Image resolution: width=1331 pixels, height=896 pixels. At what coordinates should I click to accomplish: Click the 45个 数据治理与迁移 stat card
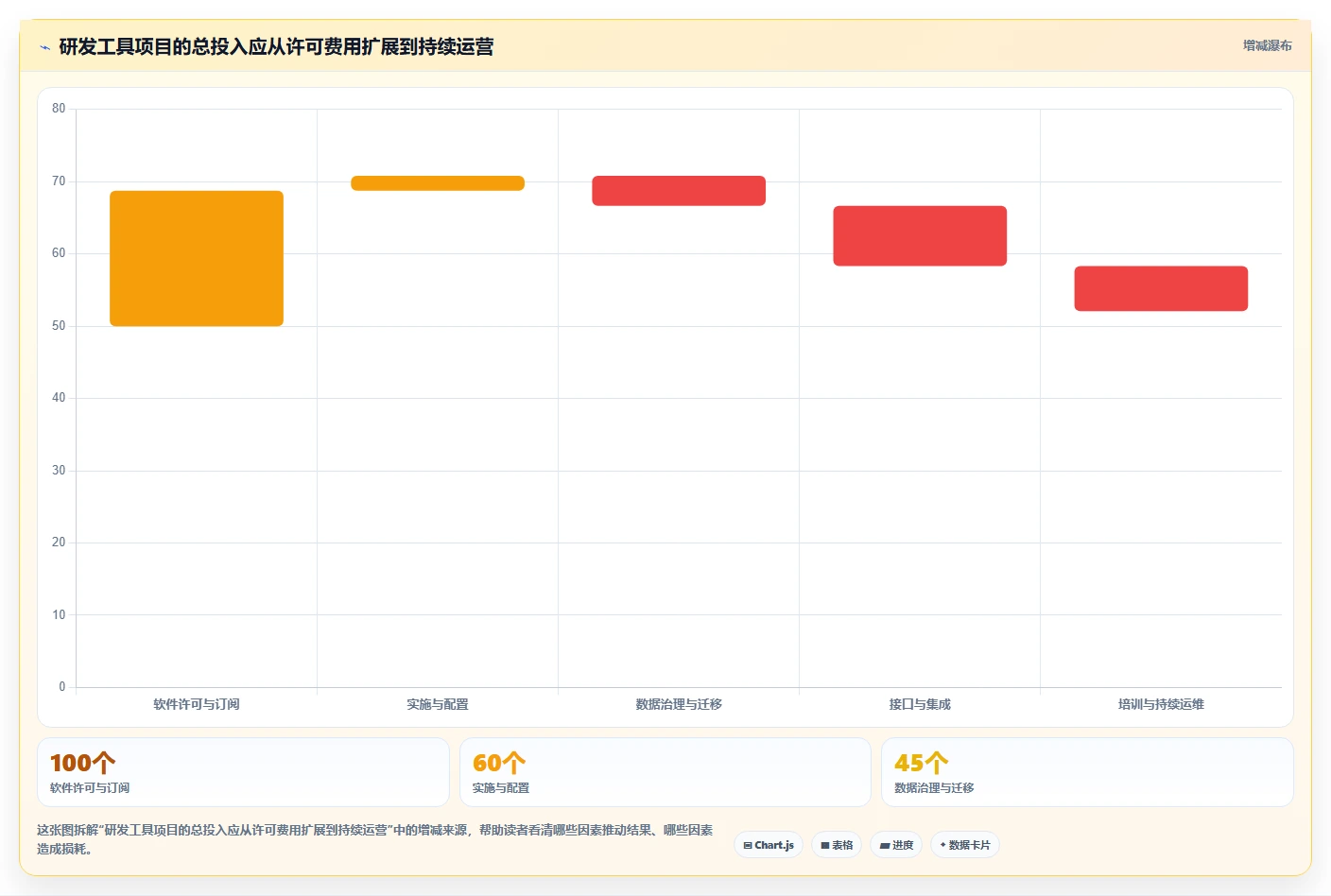1087,772
